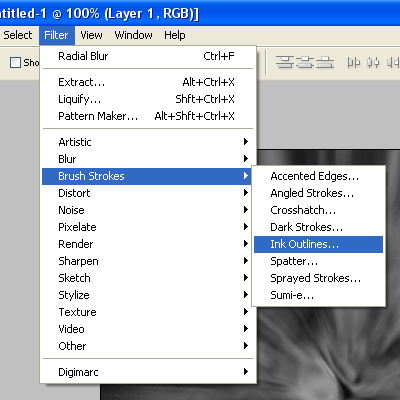Expand the Render filter submenu
The image size is (400, 400).
pos(148,244)
